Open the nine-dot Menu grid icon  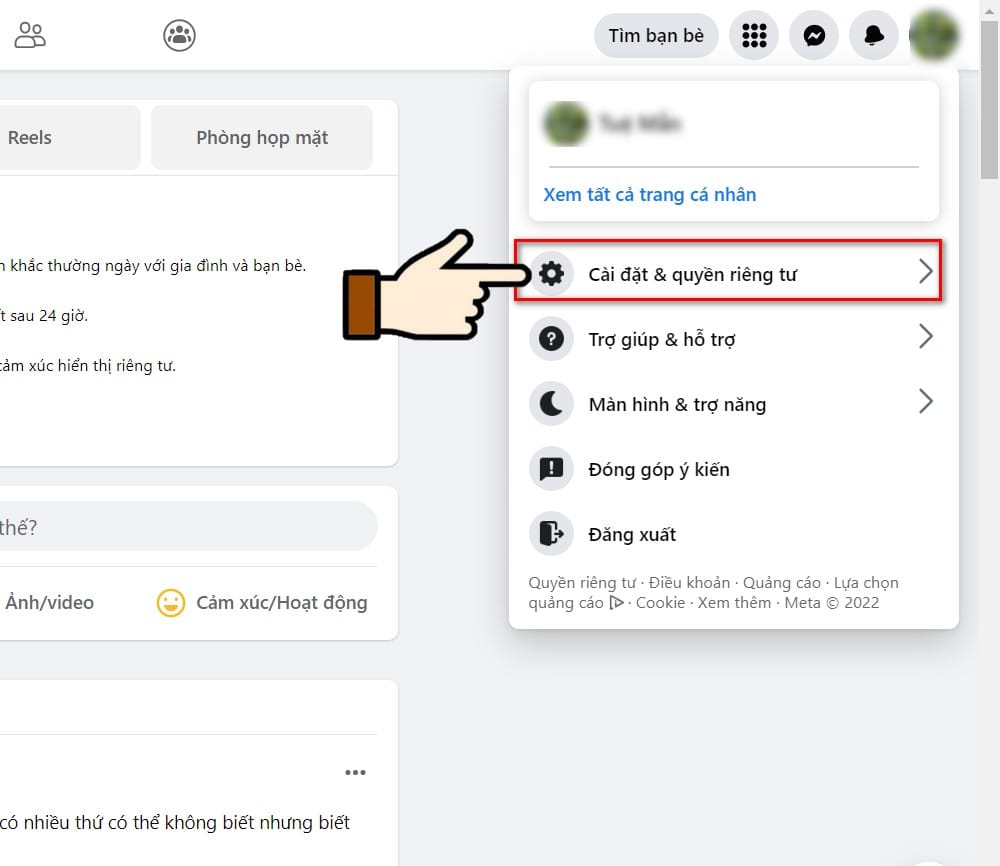point(754,36)
